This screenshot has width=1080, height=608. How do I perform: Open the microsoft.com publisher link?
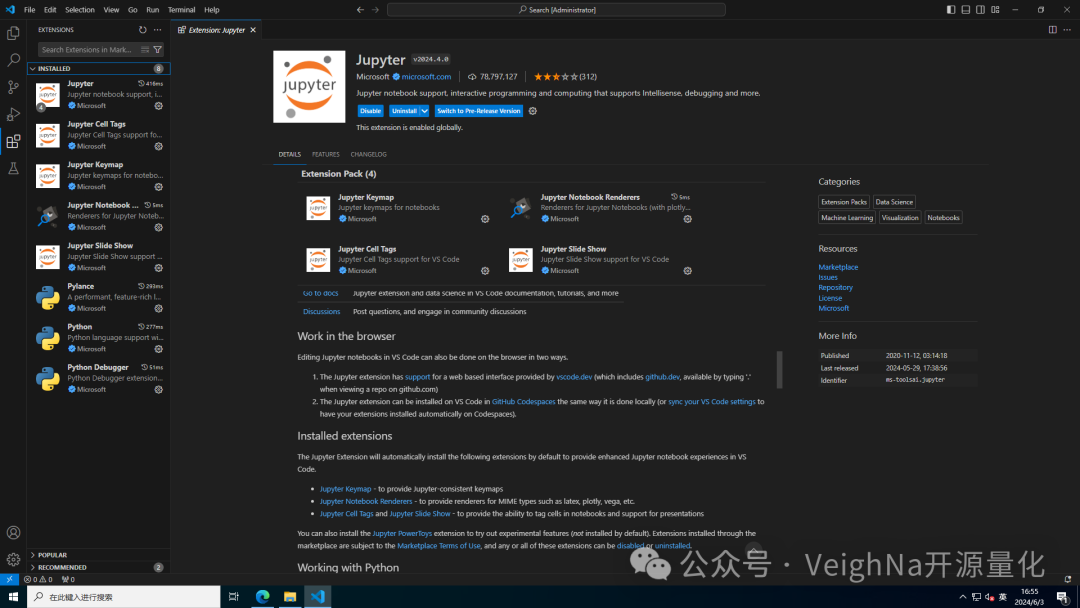tap(426, 76)
